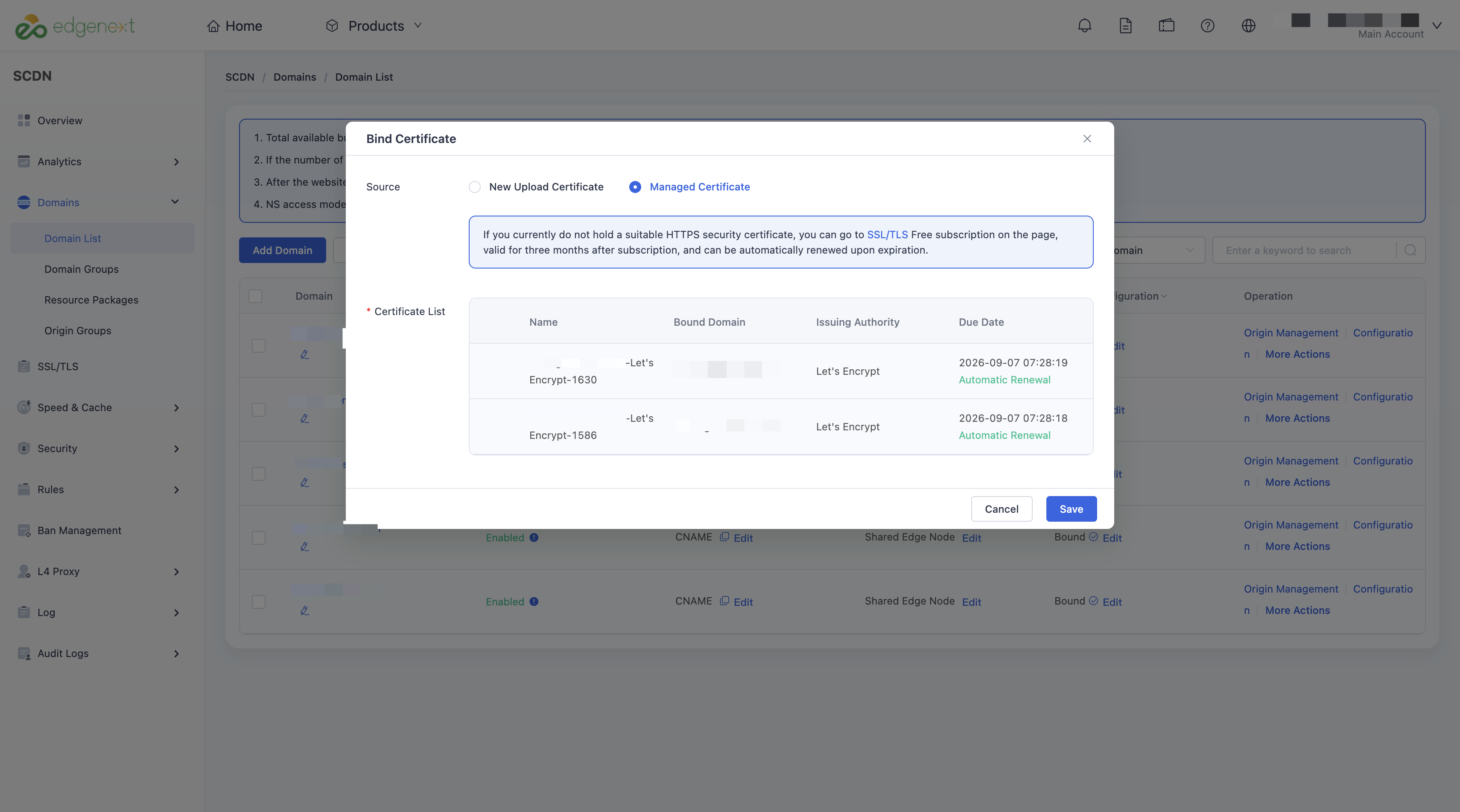Image resolution: width=1460 pixels, height=812 pixels.
Task: Click the Domains sidebar icon
Action: tap(24, 202)
